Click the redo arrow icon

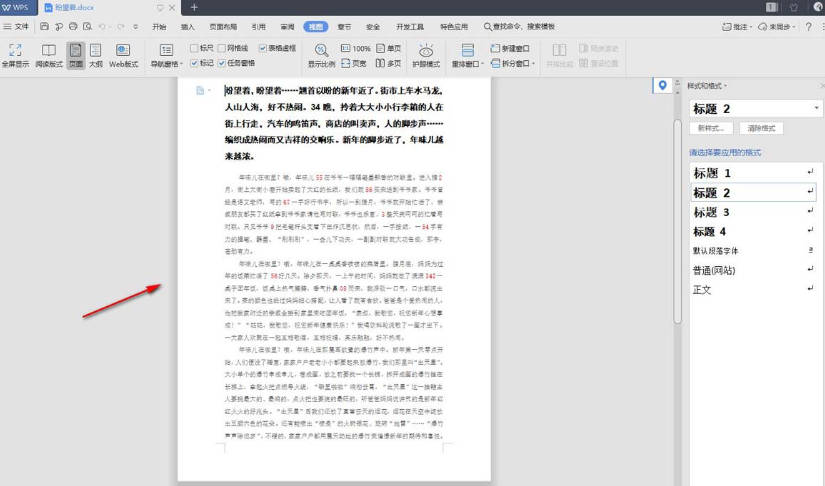[121, 26]
